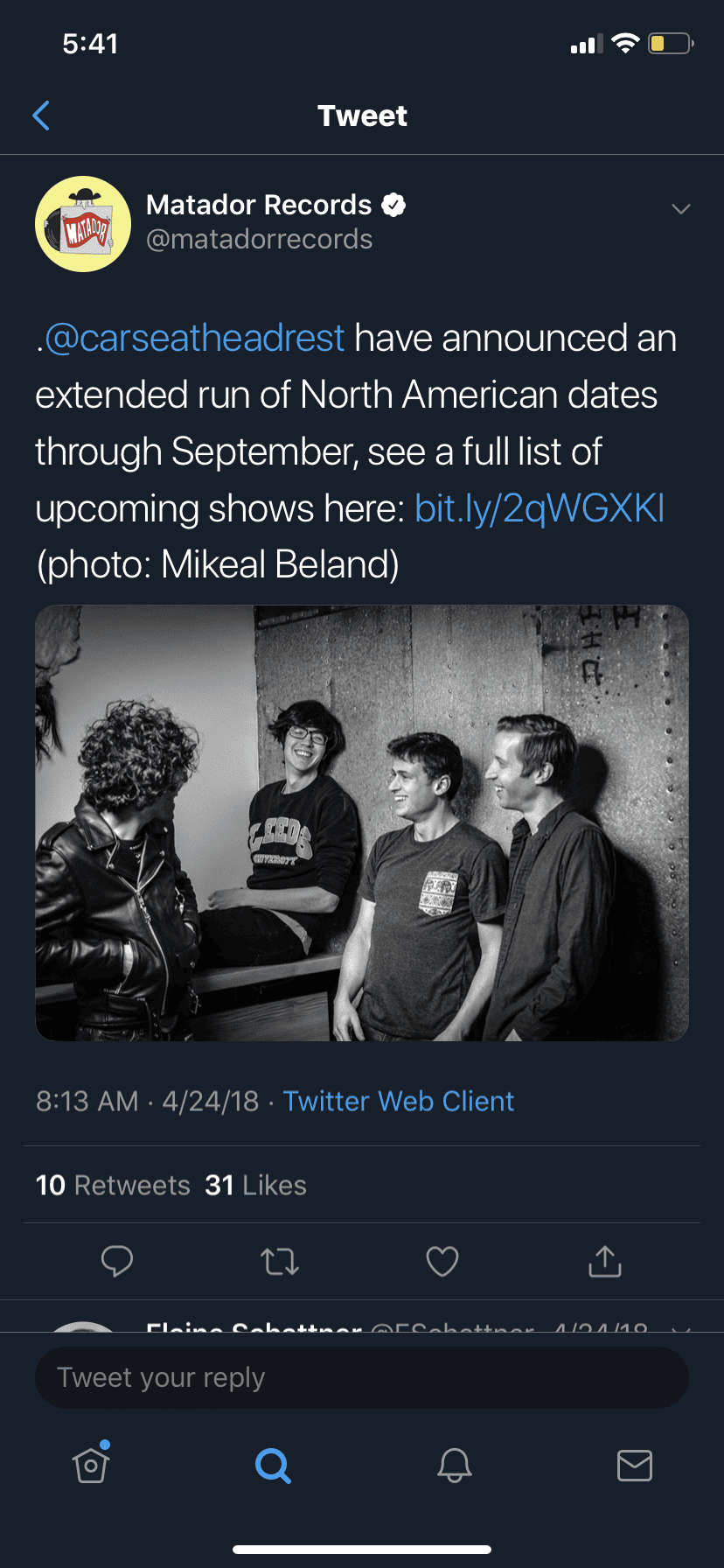This screenshot has width=724, height=1568.
Task: Go to the Home tab icon
Action: [90, 1466]
